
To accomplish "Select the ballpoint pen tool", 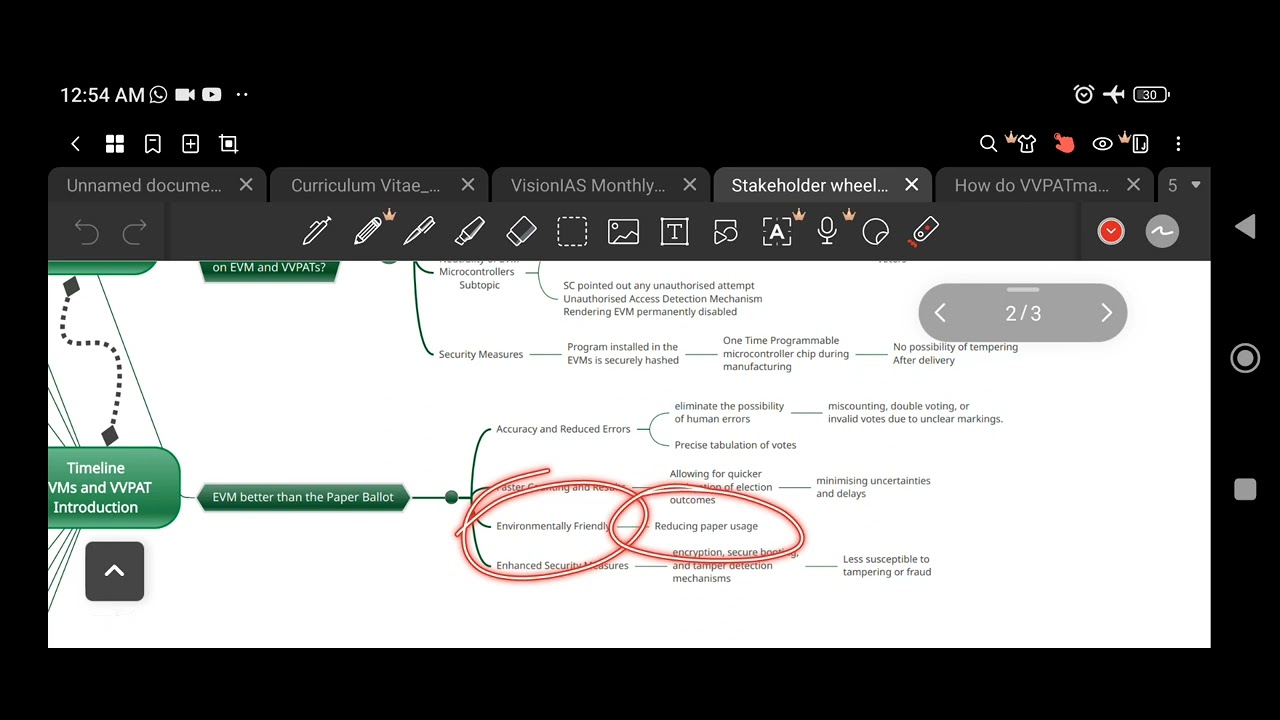I will click(x=419, y=232).
